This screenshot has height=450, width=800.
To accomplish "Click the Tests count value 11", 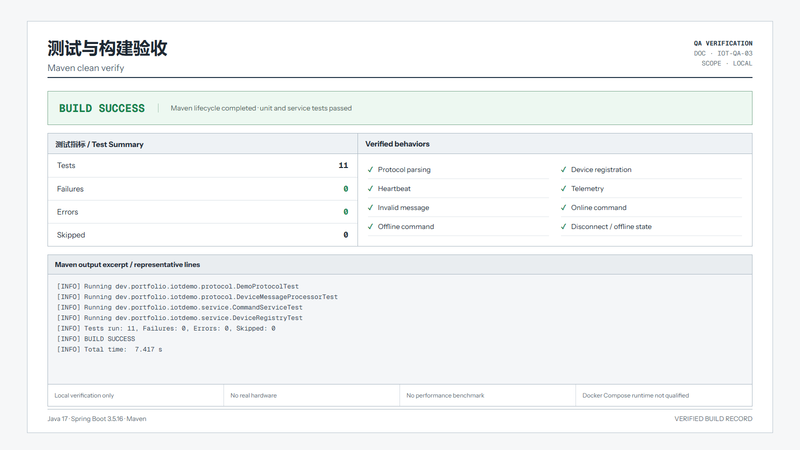I will point(343,165).
